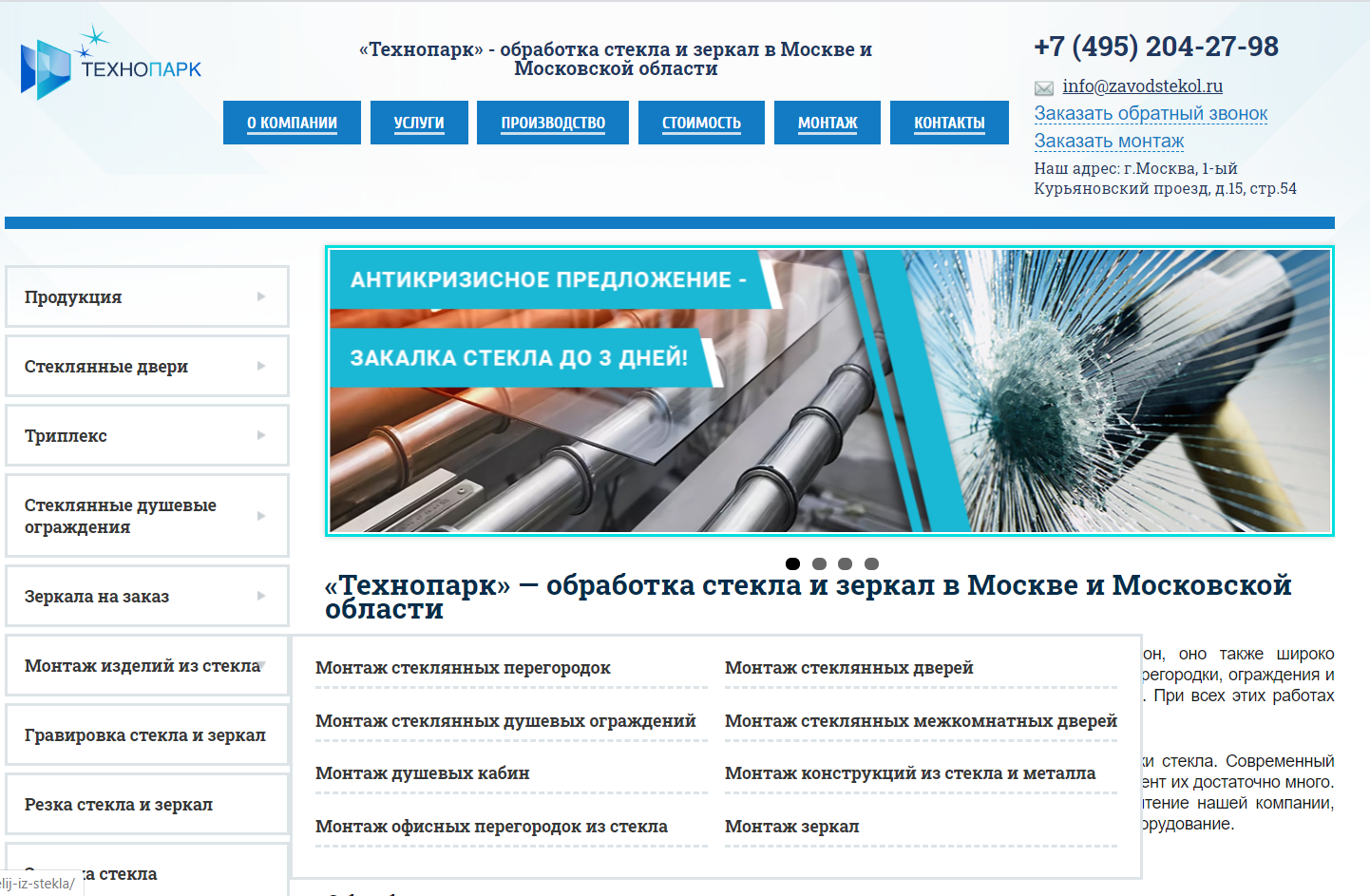Open the СТОИМОСТЬ section
Screen dimensions: 1370x896
click(701, 122)
